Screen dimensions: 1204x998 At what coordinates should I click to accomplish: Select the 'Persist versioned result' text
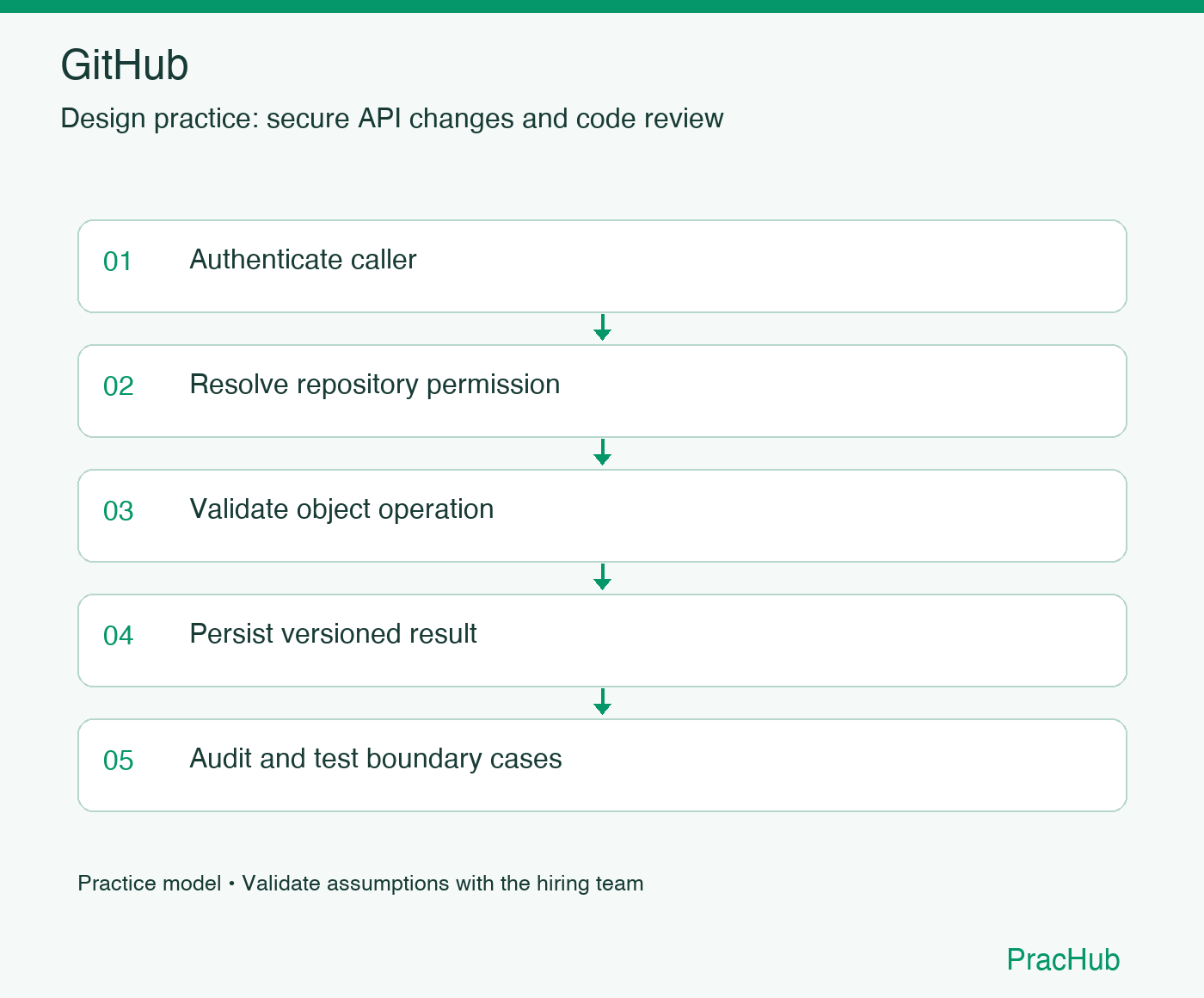click(333, 634)
